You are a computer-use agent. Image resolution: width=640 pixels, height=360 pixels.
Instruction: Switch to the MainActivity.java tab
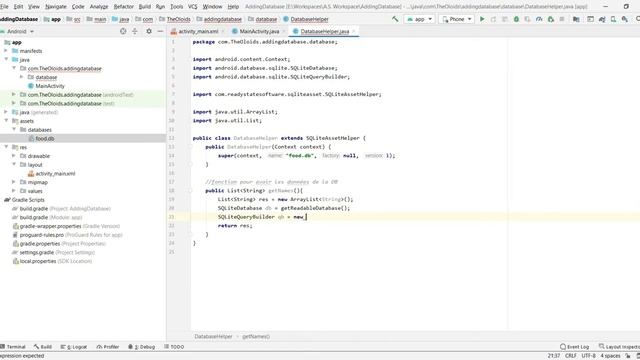[x=259, y=31]
